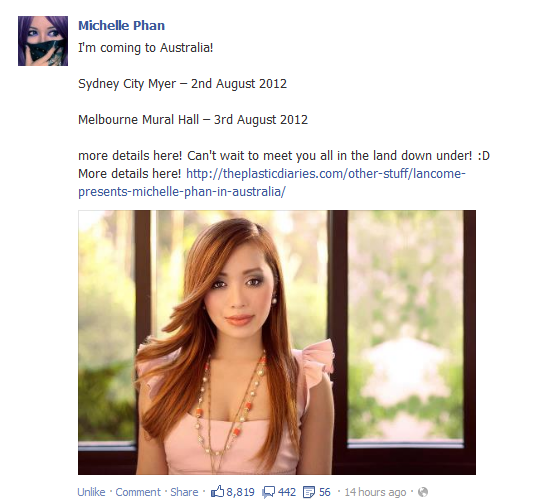Image resolution: width=535 pixels, height=501 pixels.
Task: Click the thumbs-up likes icon
Action: click(217, 491)
